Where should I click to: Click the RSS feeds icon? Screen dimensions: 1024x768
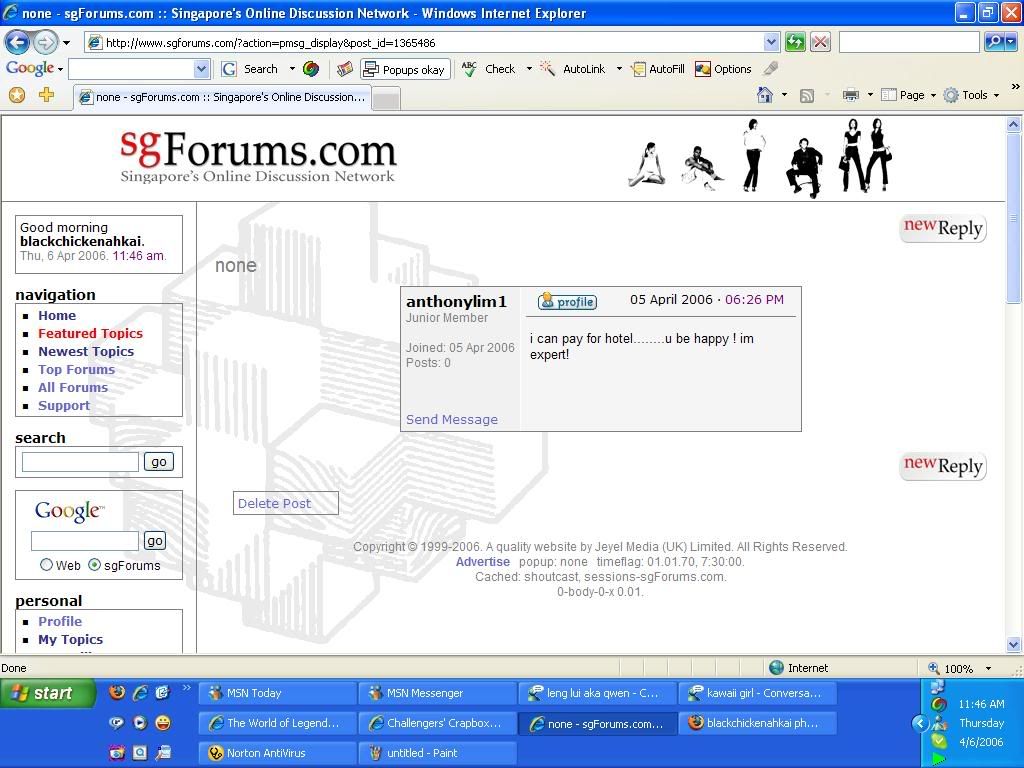806,95
